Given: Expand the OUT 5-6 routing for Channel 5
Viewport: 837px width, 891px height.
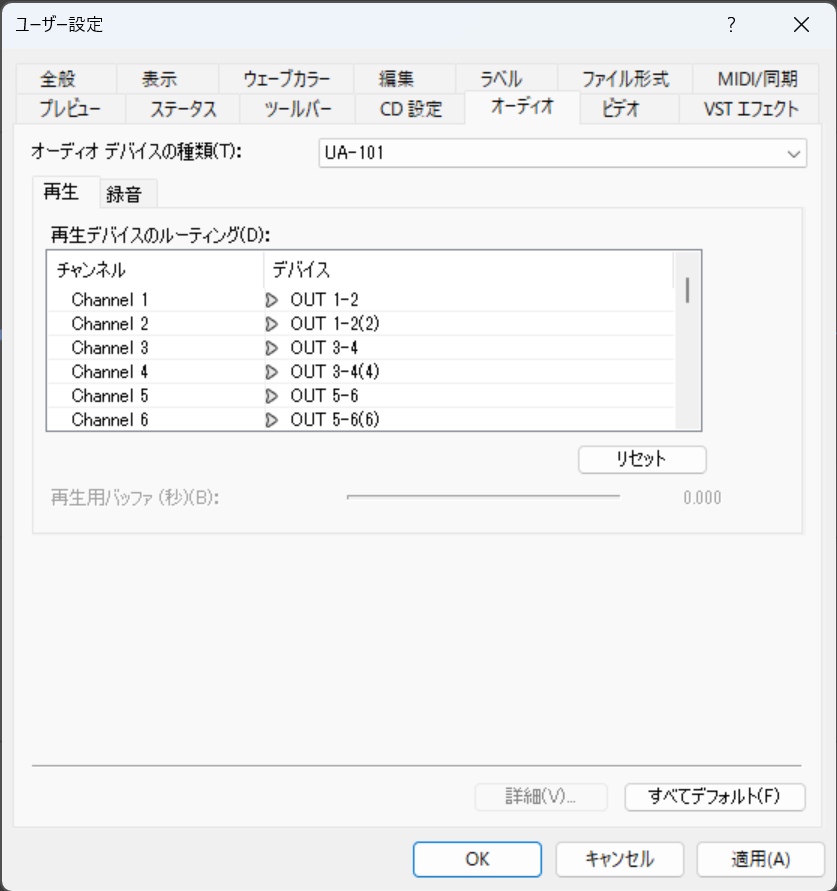Looking at the screenshot, I should click(x=270, y=395).
